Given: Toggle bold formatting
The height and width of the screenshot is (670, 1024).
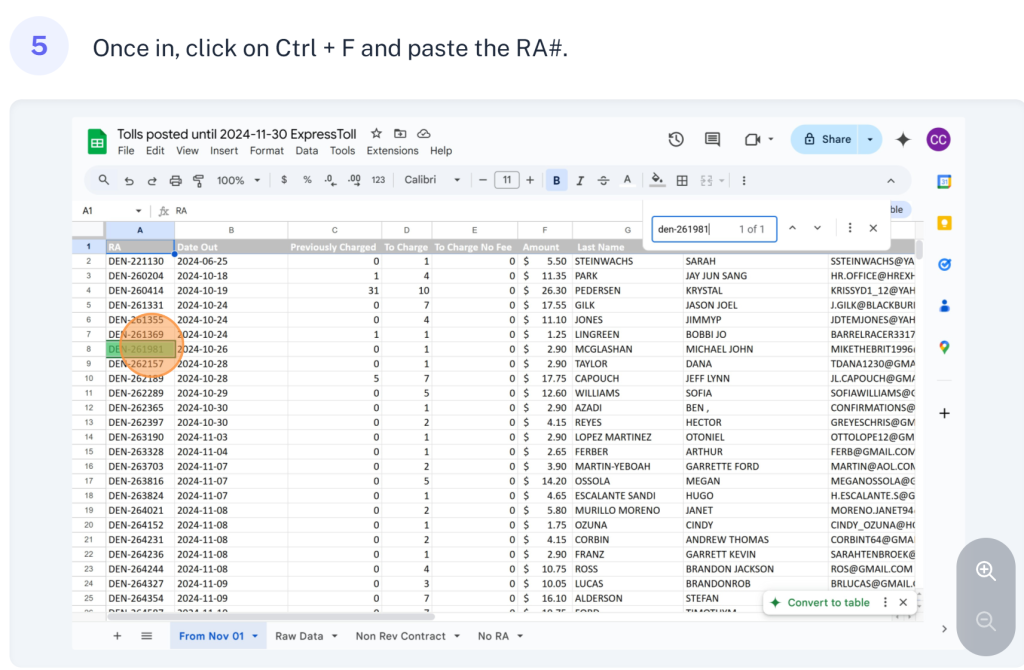Looking at the screenshot, I should pos(557,181).
